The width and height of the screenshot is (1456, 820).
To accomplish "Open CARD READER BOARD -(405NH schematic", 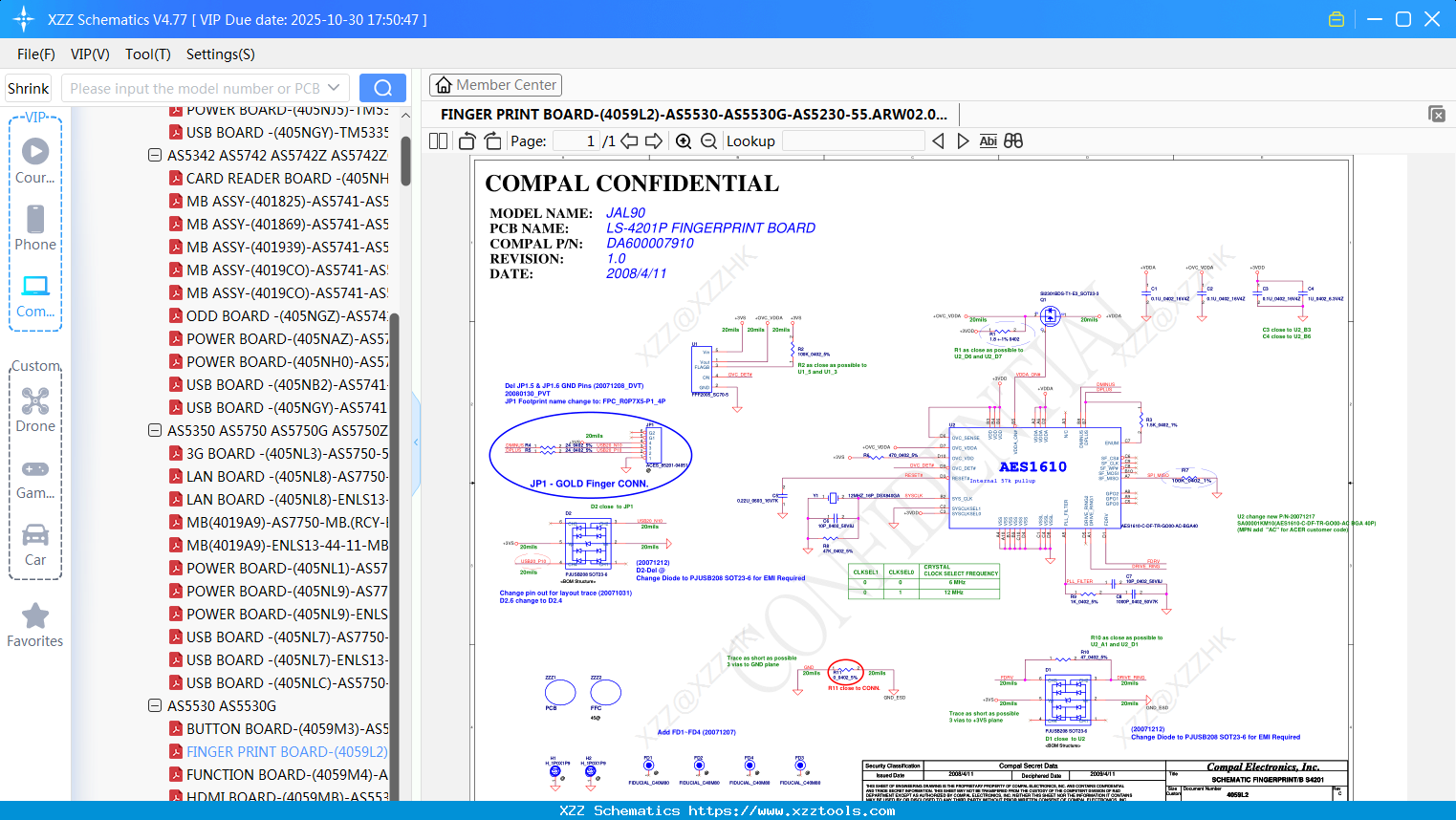I will [x=287, y=178].
